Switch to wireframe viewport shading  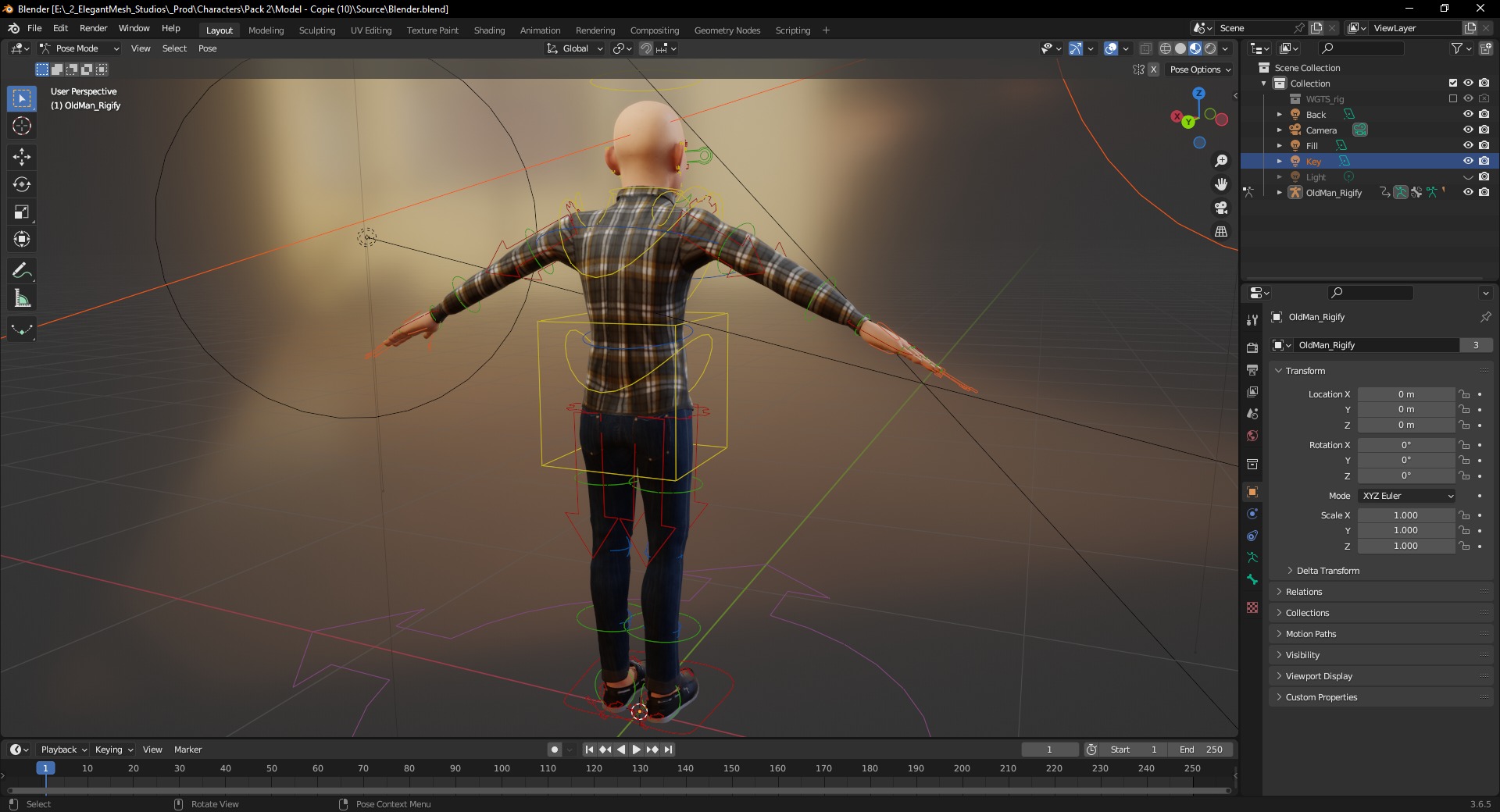coord(1166,48)
